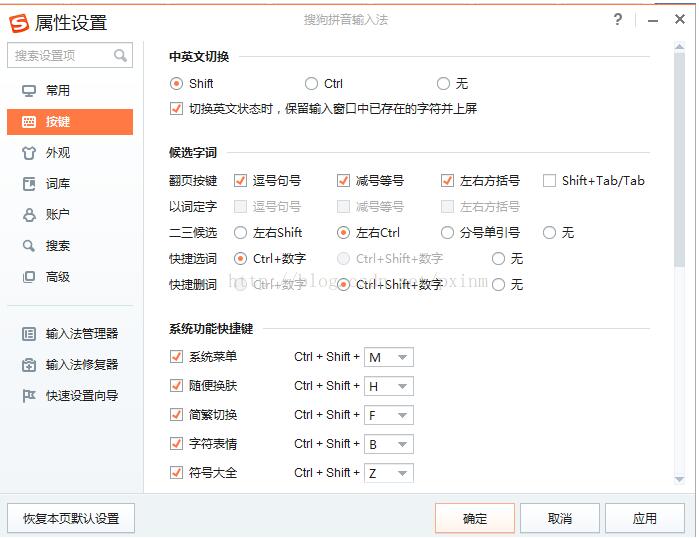Click the Sogou logo icon
The height and width of the screenshot is (538, 699).
tap(19, 23)
